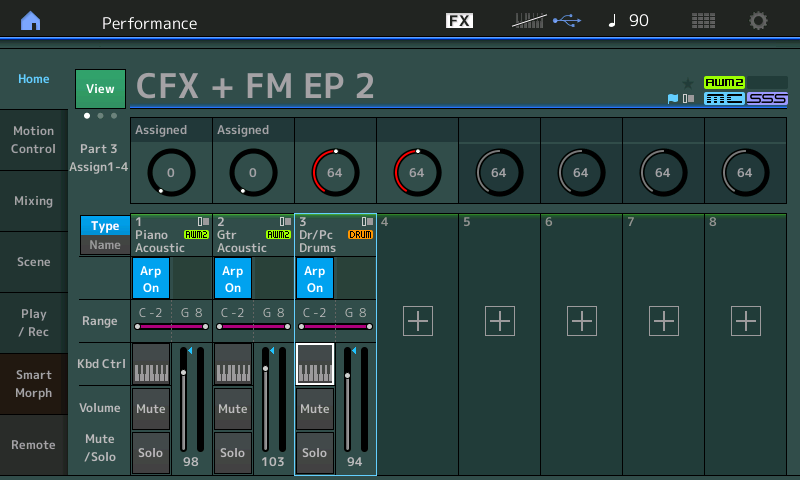
Task: Open the Play / Rec tab
Action: [34, 323]
